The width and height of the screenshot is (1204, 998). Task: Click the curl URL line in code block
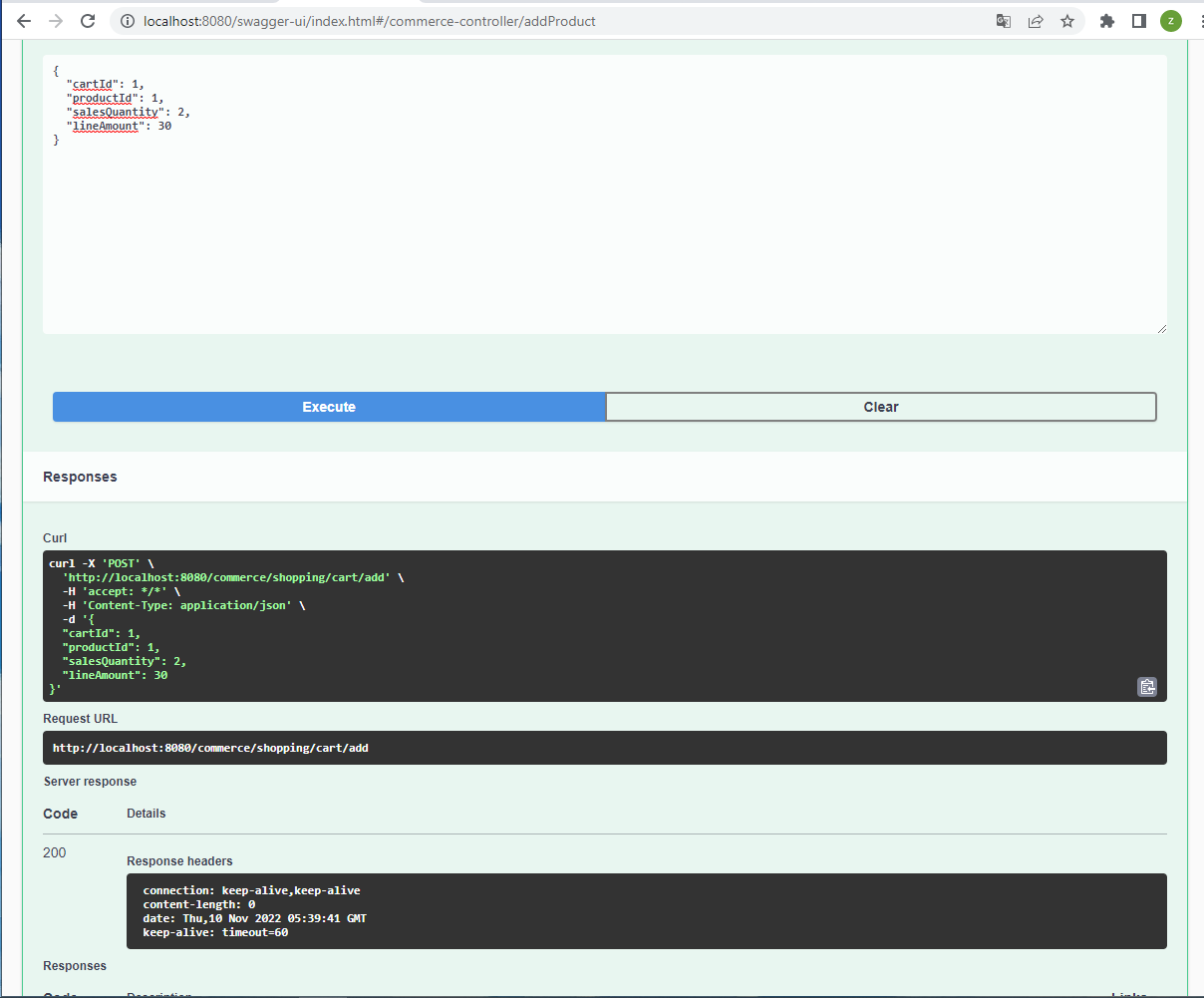coord(233,577)
